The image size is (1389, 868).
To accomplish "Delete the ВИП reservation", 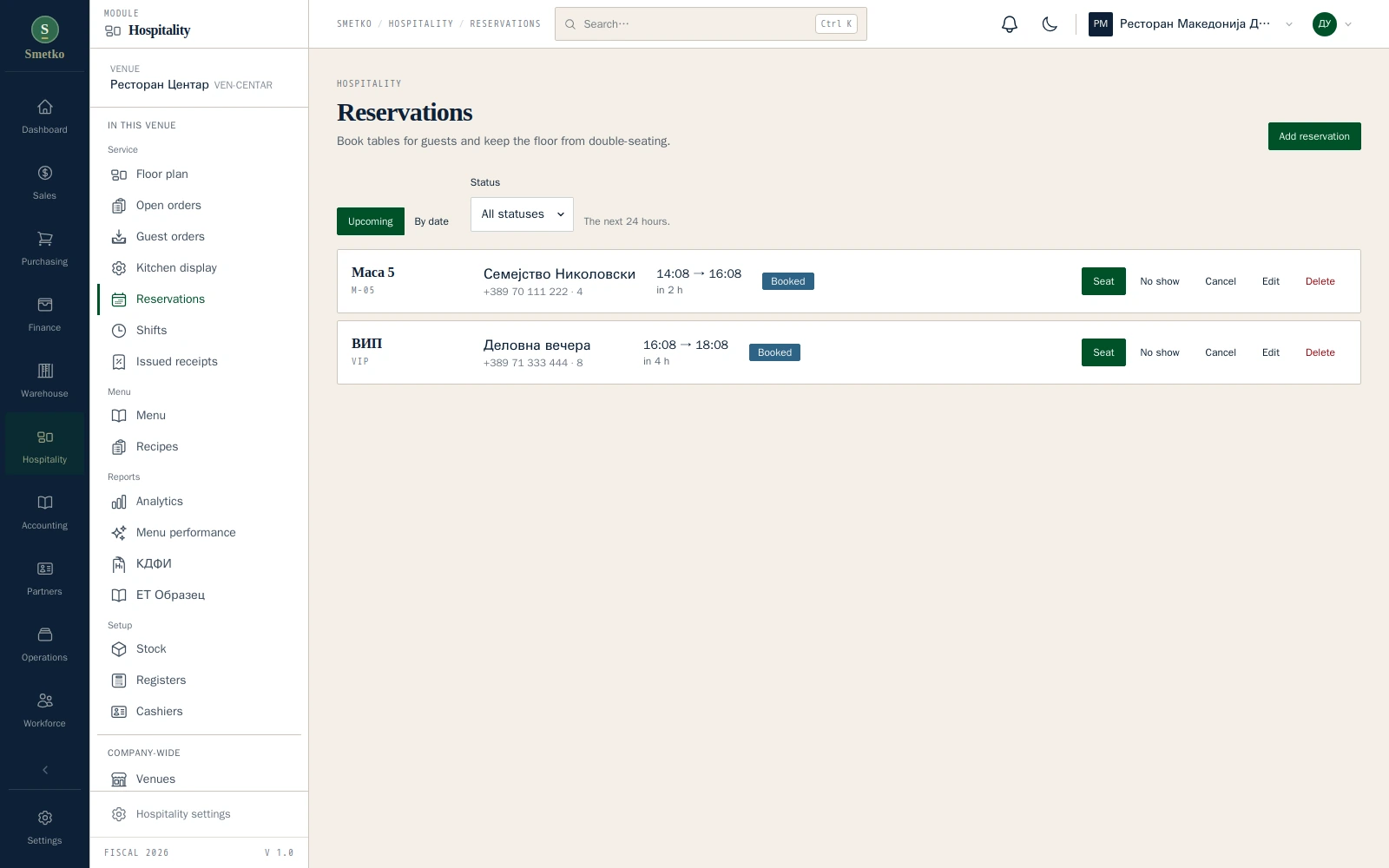I will point(1320,352).
